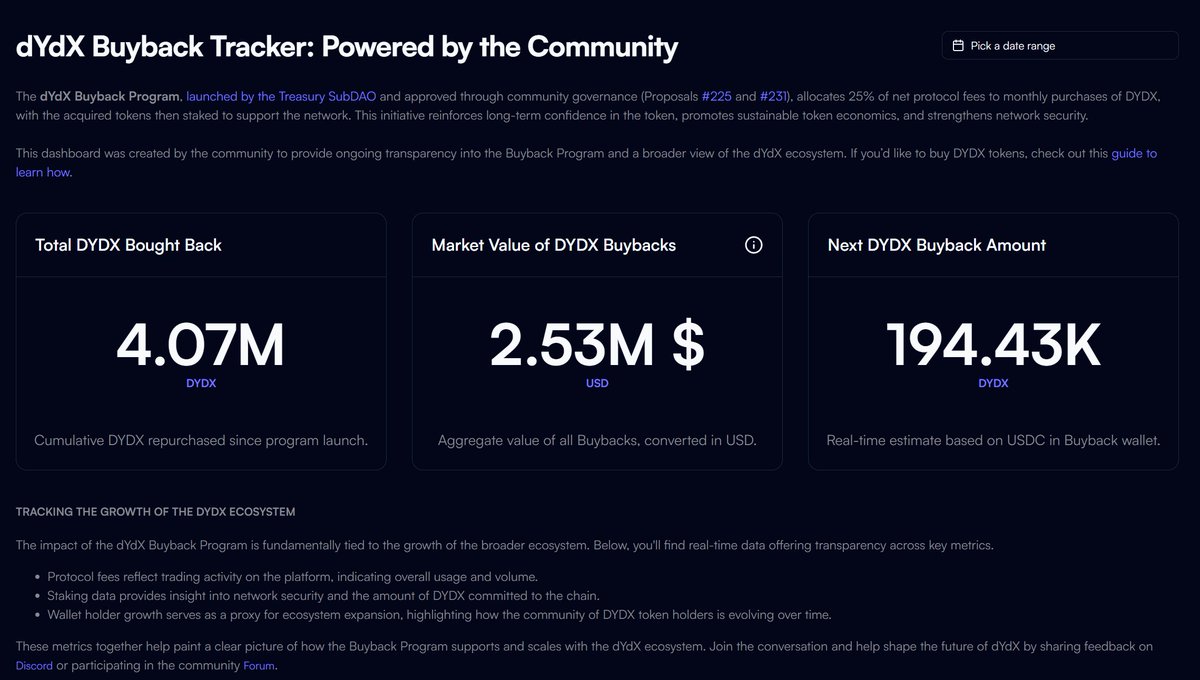
Task: Click 'Aggregate value of all Buybacks' description
Action: pos(597,440)
